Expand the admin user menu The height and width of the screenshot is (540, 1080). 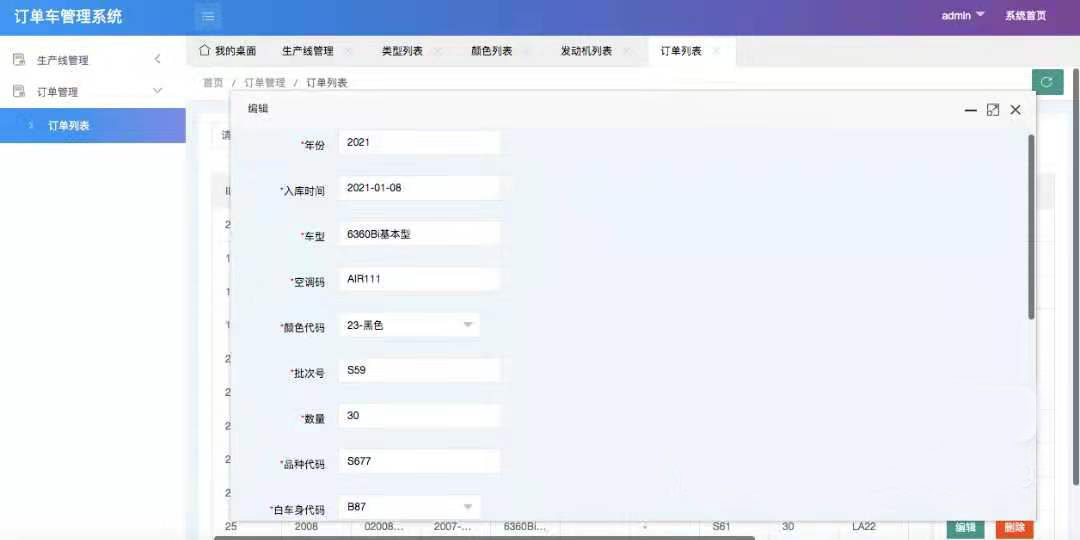click(963, 15)
